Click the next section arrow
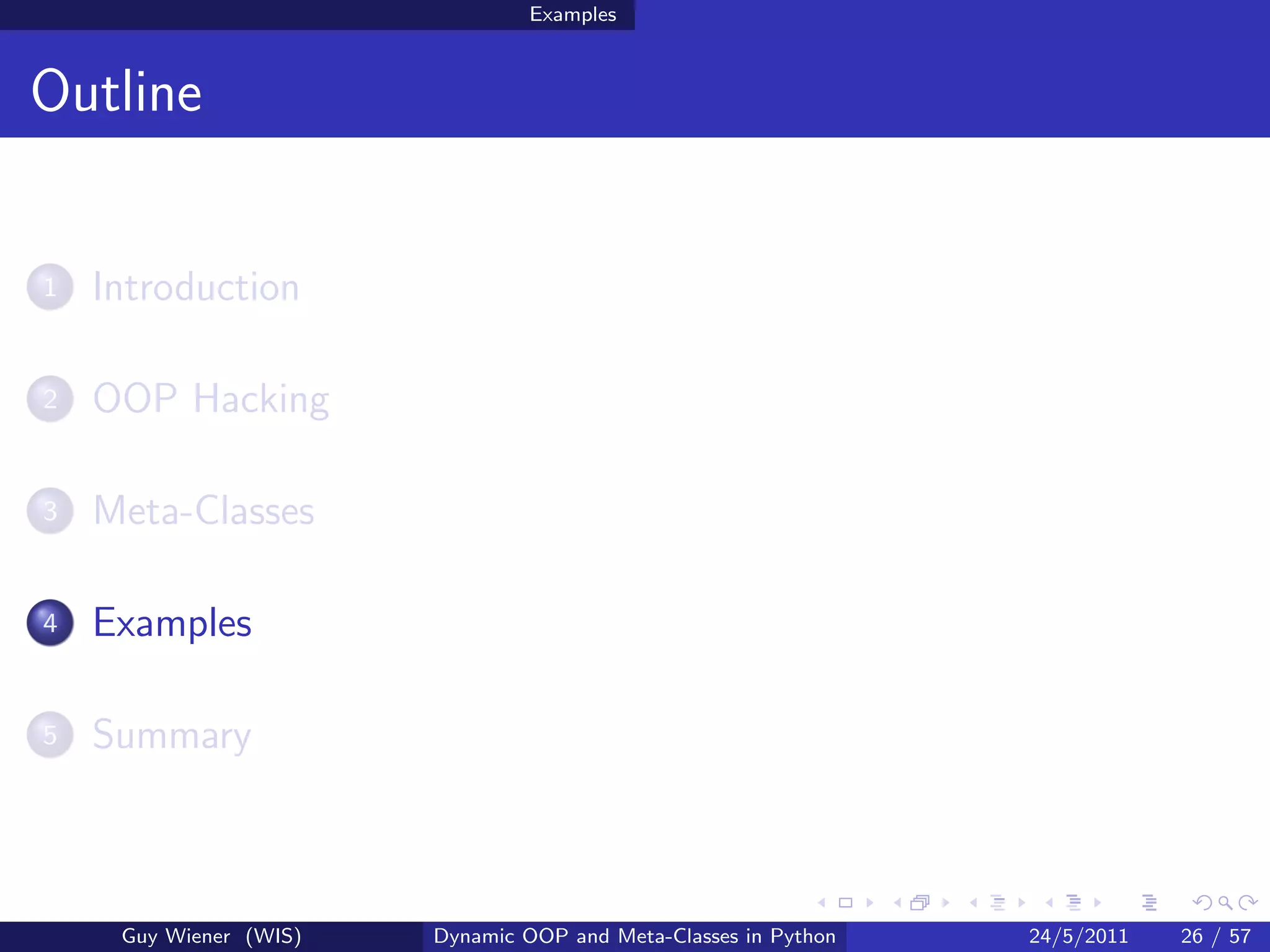 pyautogui.click(x=1098, y=903)
